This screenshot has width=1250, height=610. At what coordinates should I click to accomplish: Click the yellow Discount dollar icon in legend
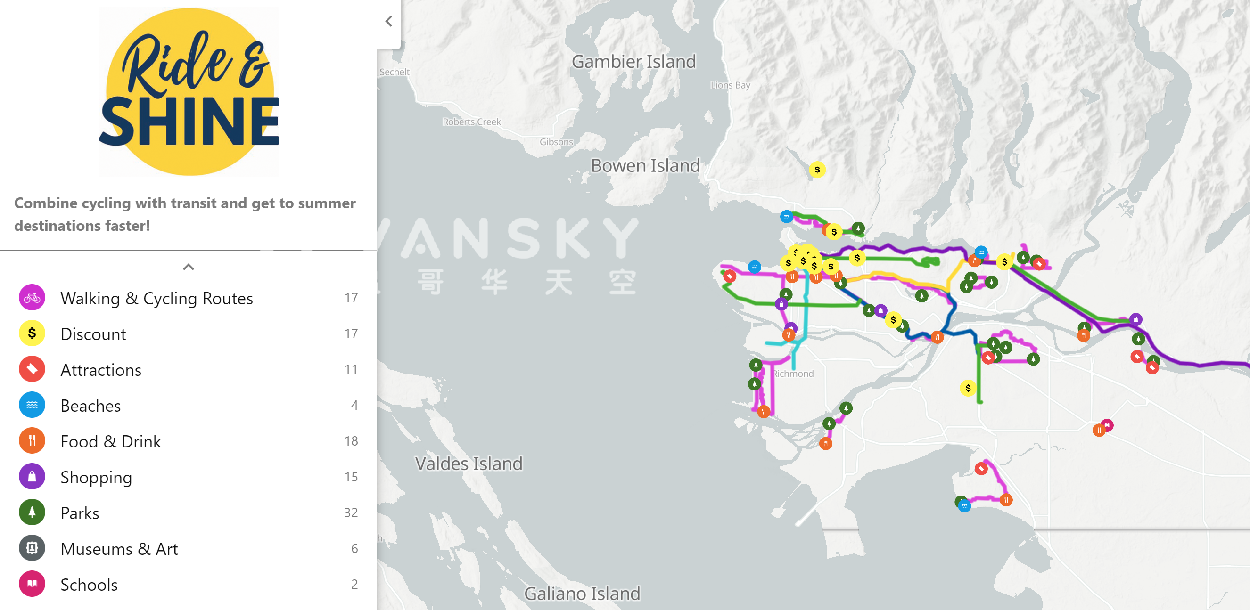tap(32, 334)
